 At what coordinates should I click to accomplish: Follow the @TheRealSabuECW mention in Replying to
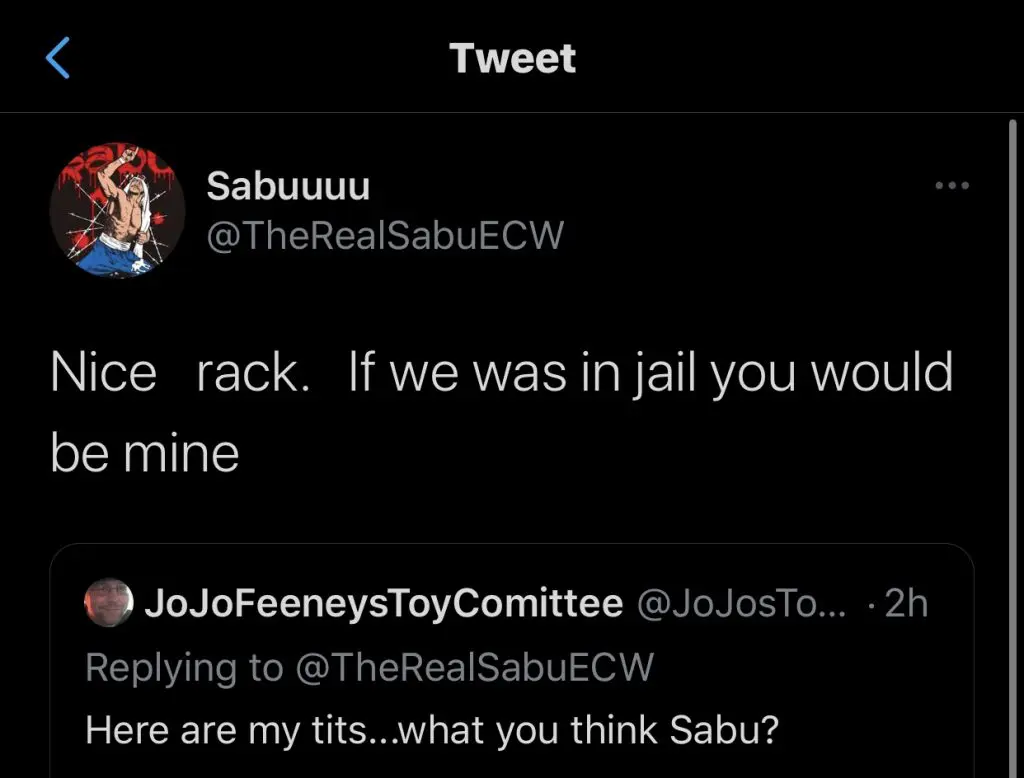(x=472, y=667)
